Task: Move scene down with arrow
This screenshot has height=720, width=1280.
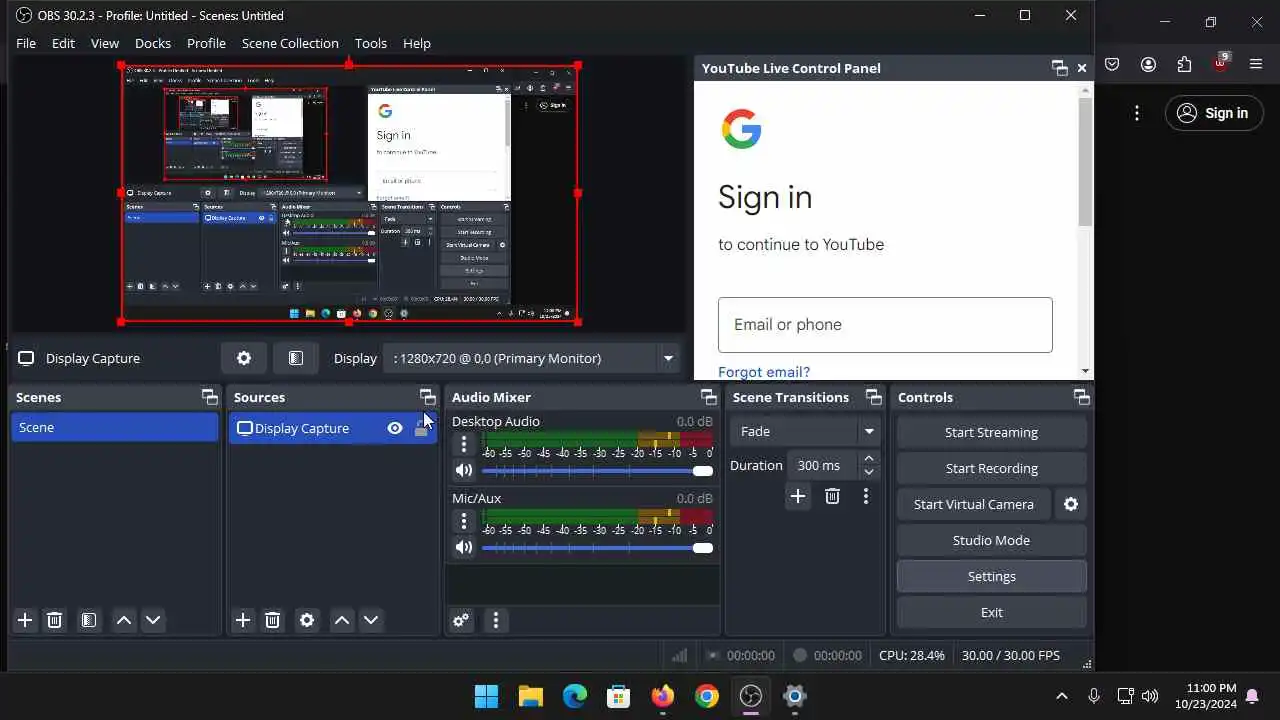Action: pos(153,620)
